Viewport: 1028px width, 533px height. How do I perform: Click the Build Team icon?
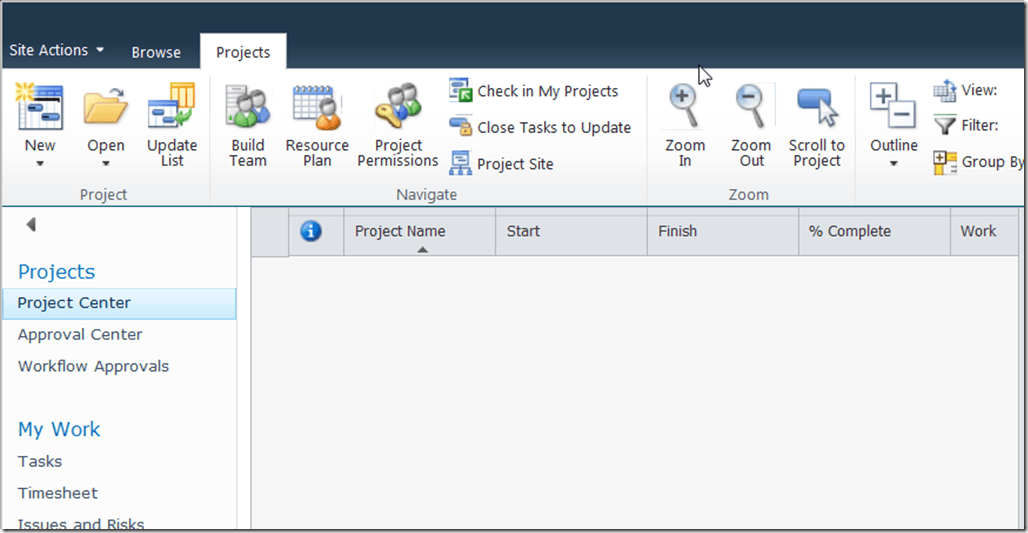pos(247,108)
